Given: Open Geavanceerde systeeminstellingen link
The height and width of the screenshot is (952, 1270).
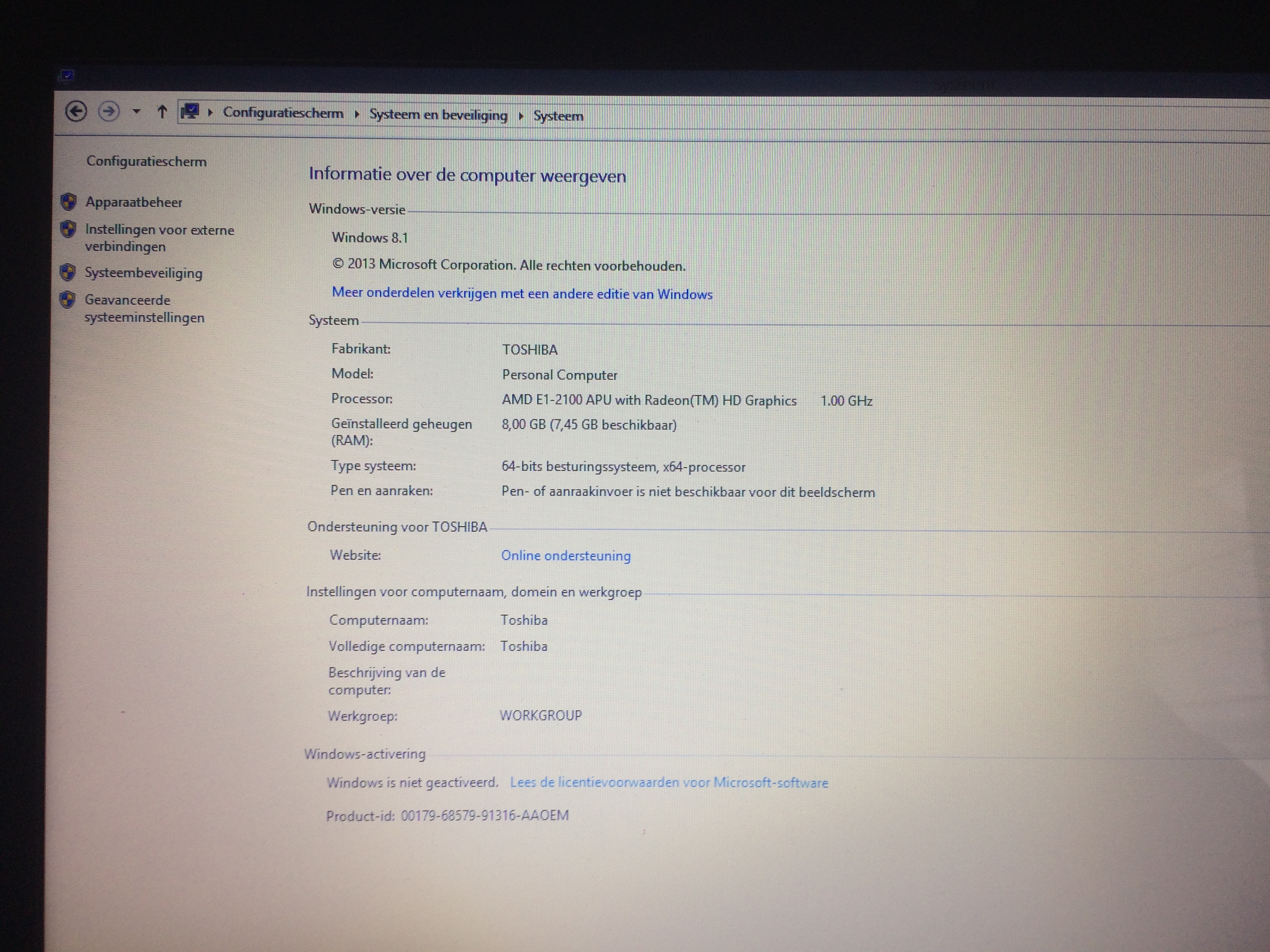Looking at the screenshot, I should pos(144,309).
